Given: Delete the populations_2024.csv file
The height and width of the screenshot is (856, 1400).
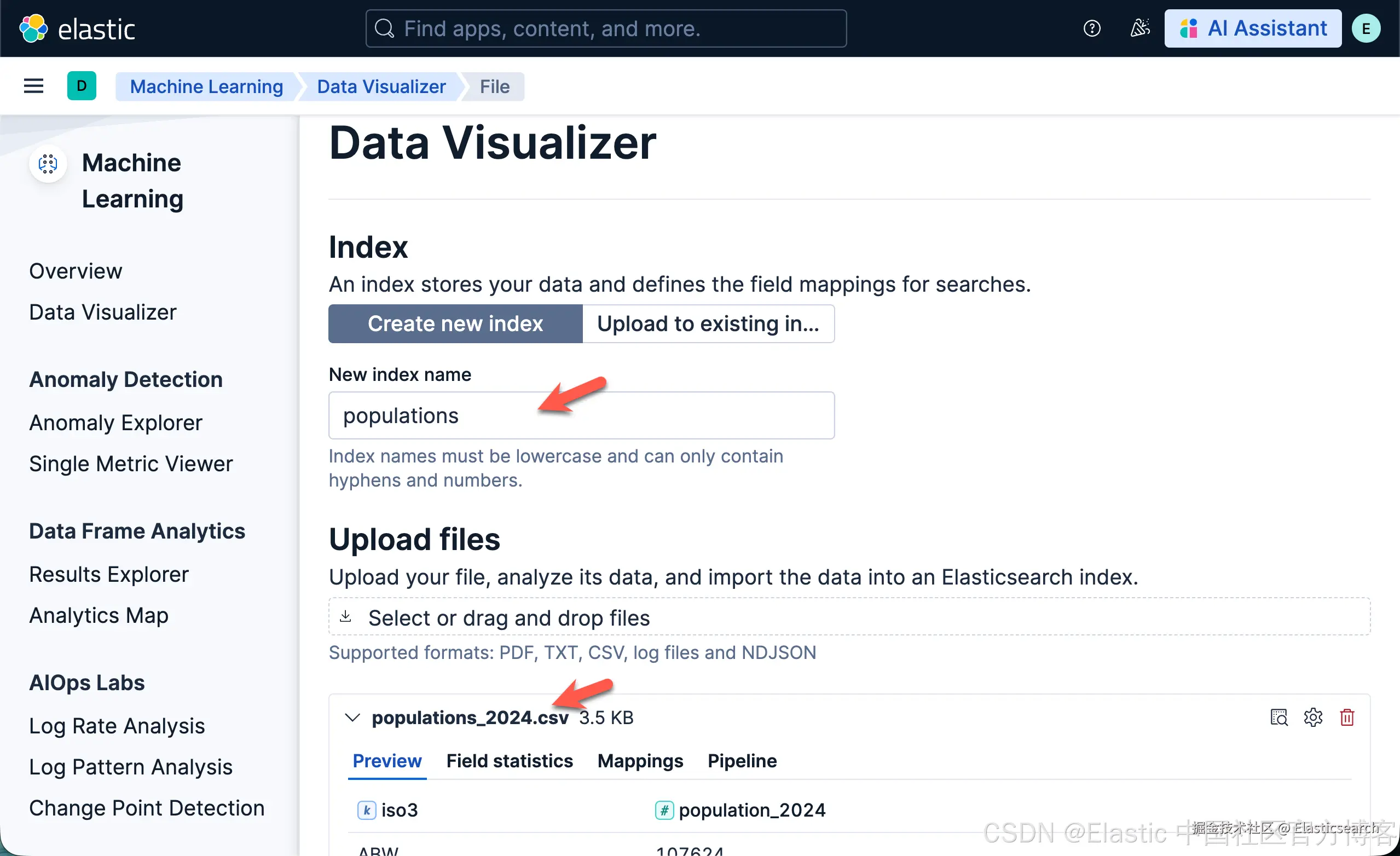Looking at the screenshot, I should (x=1346, y=718).
